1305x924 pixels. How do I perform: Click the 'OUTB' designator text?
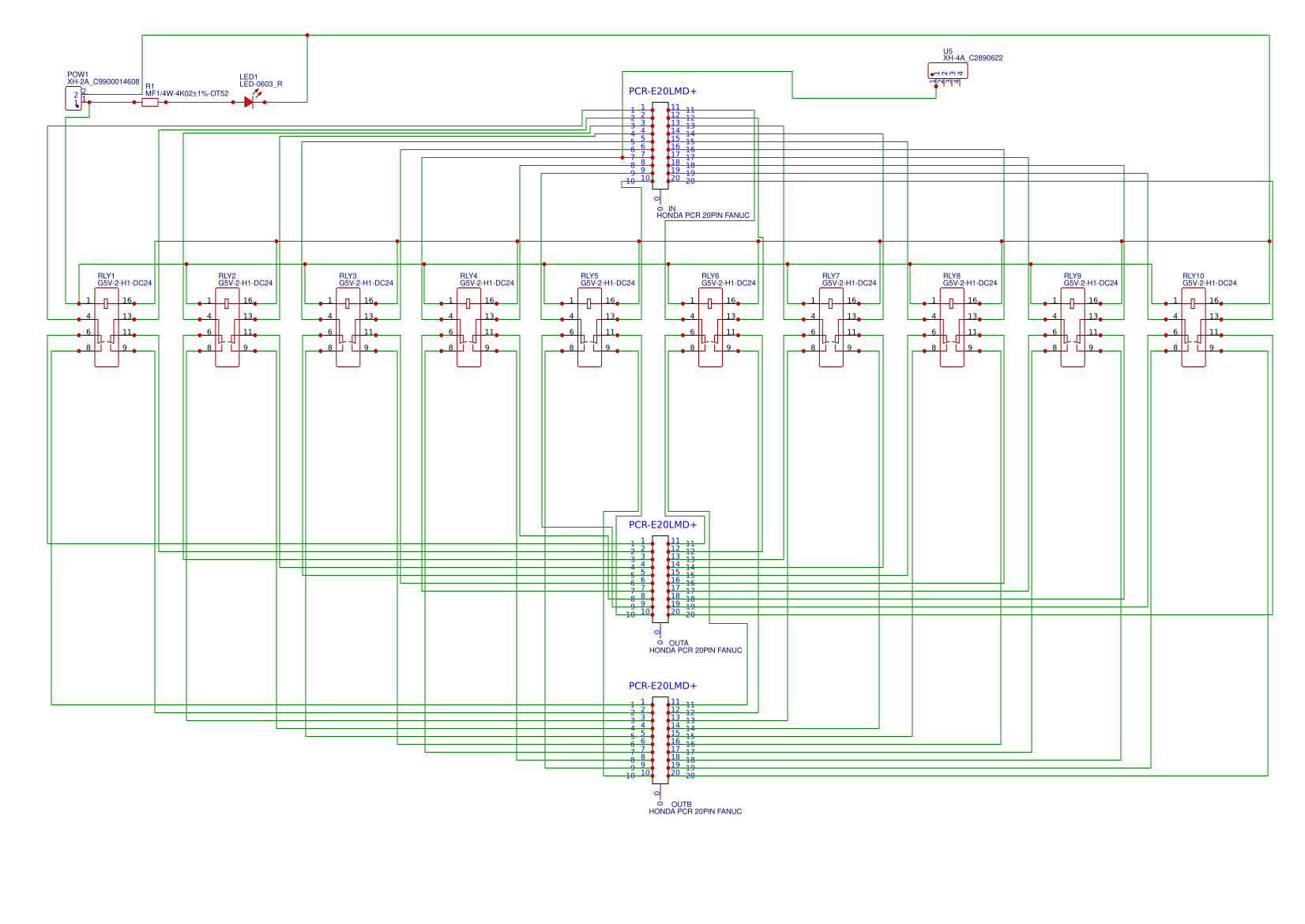click(x=681, y=804)
